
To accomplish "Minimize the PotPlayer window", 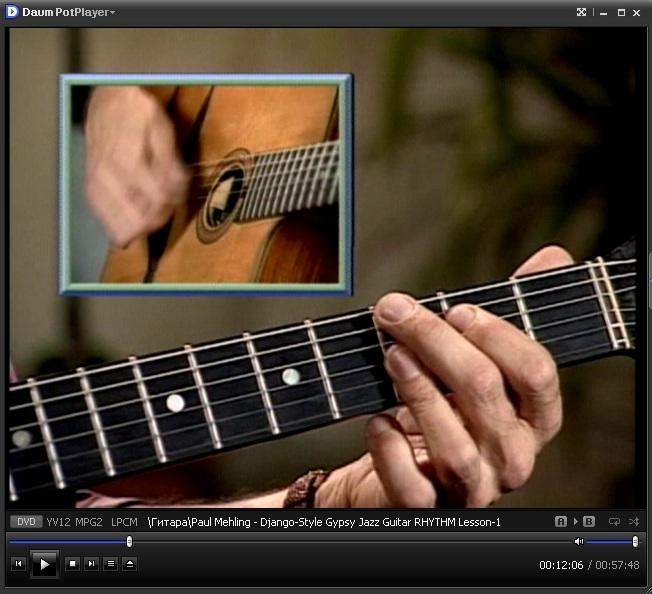I will [603, 13].
